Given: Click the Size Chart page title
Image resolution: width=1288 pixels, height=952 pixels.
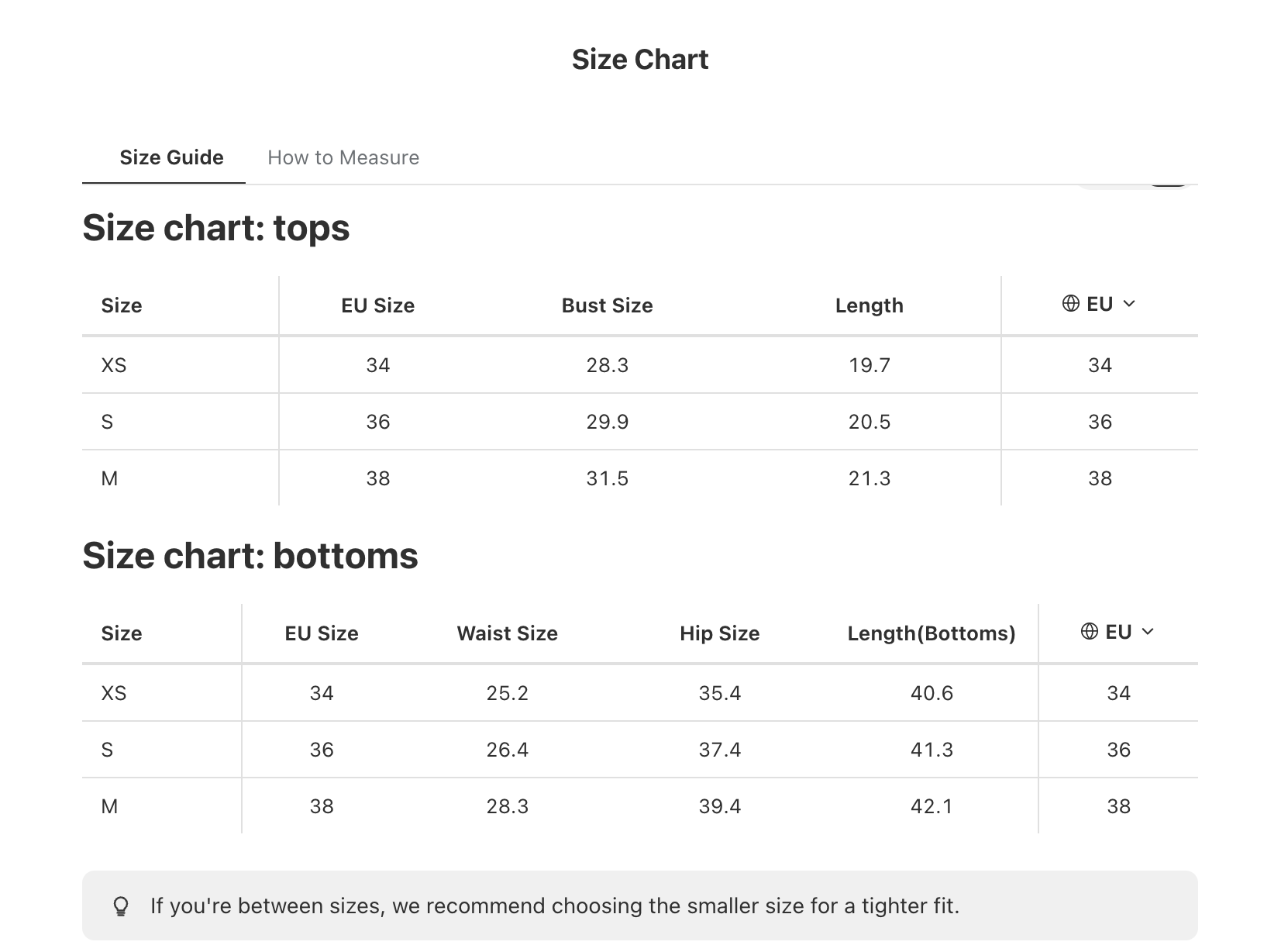Looking at the screenshot, I should [x=640, y=60].
